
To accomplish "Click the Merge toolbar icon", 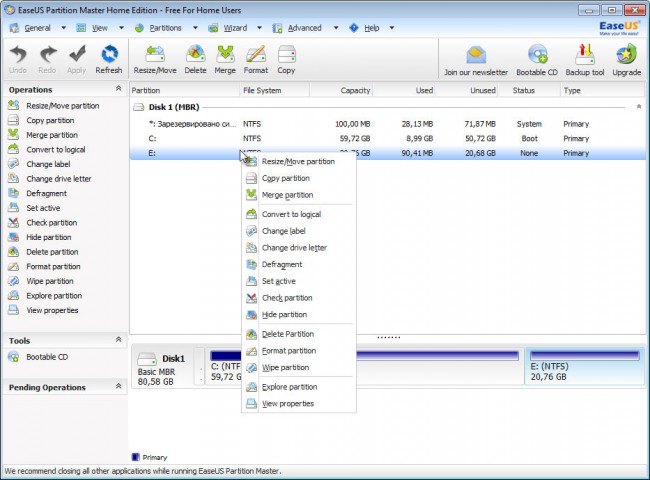I will (x=225, y=58).
